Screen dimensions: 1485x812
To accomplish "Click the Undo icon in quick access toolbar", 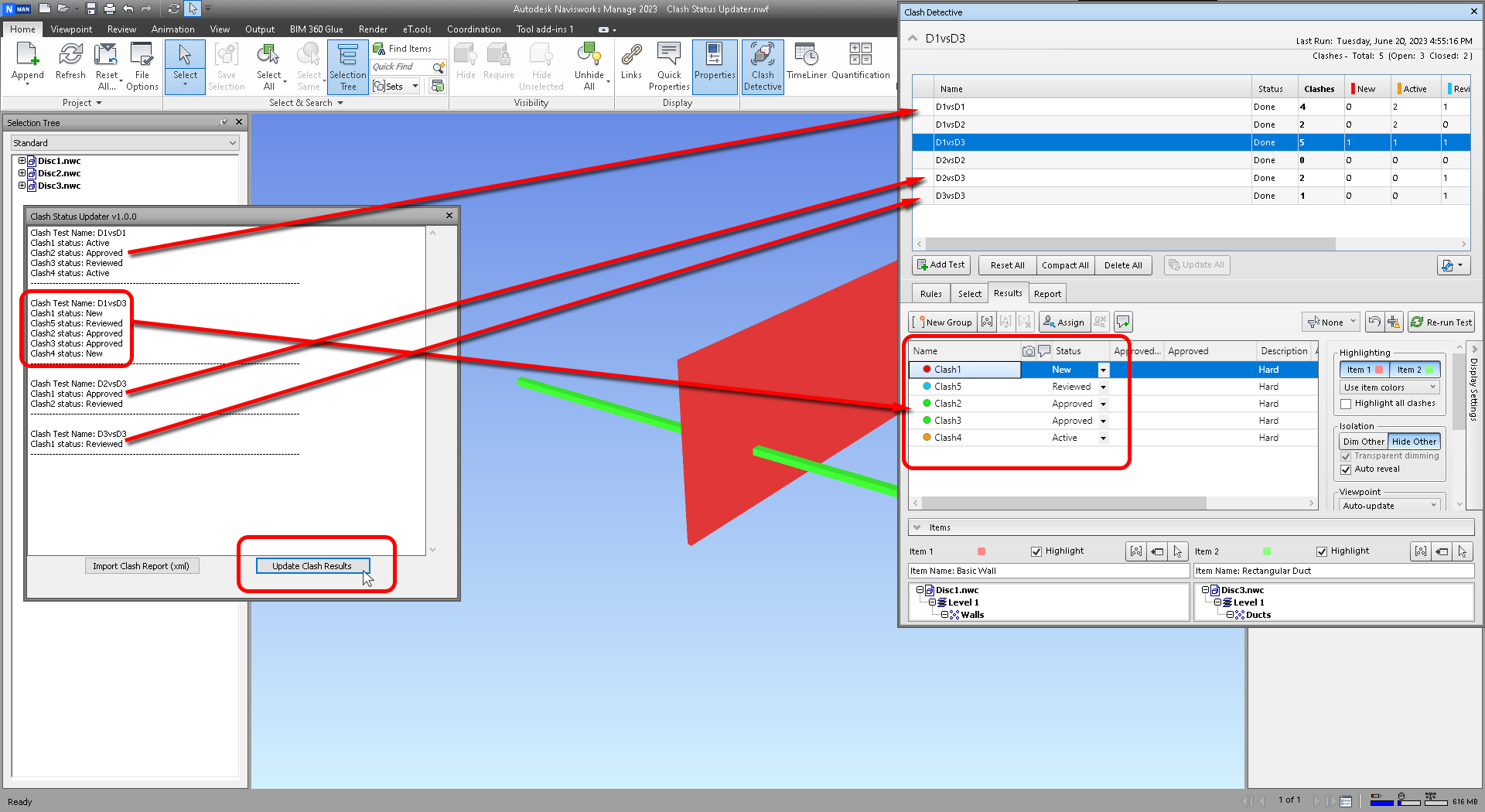I will pos(128,9).
